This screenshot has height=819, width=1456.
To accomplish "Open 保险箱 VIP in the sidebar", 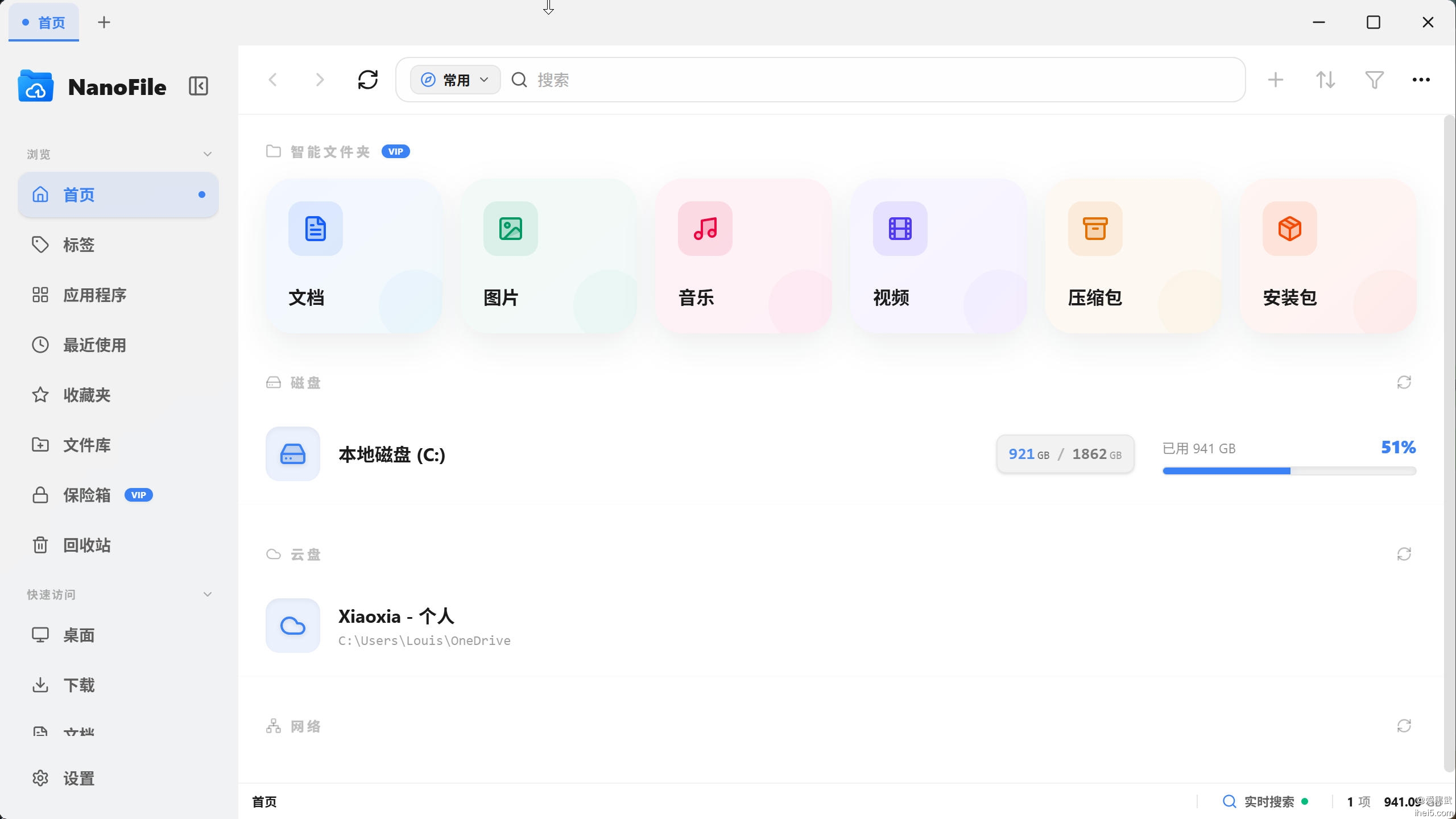I will tap(118, 495).
